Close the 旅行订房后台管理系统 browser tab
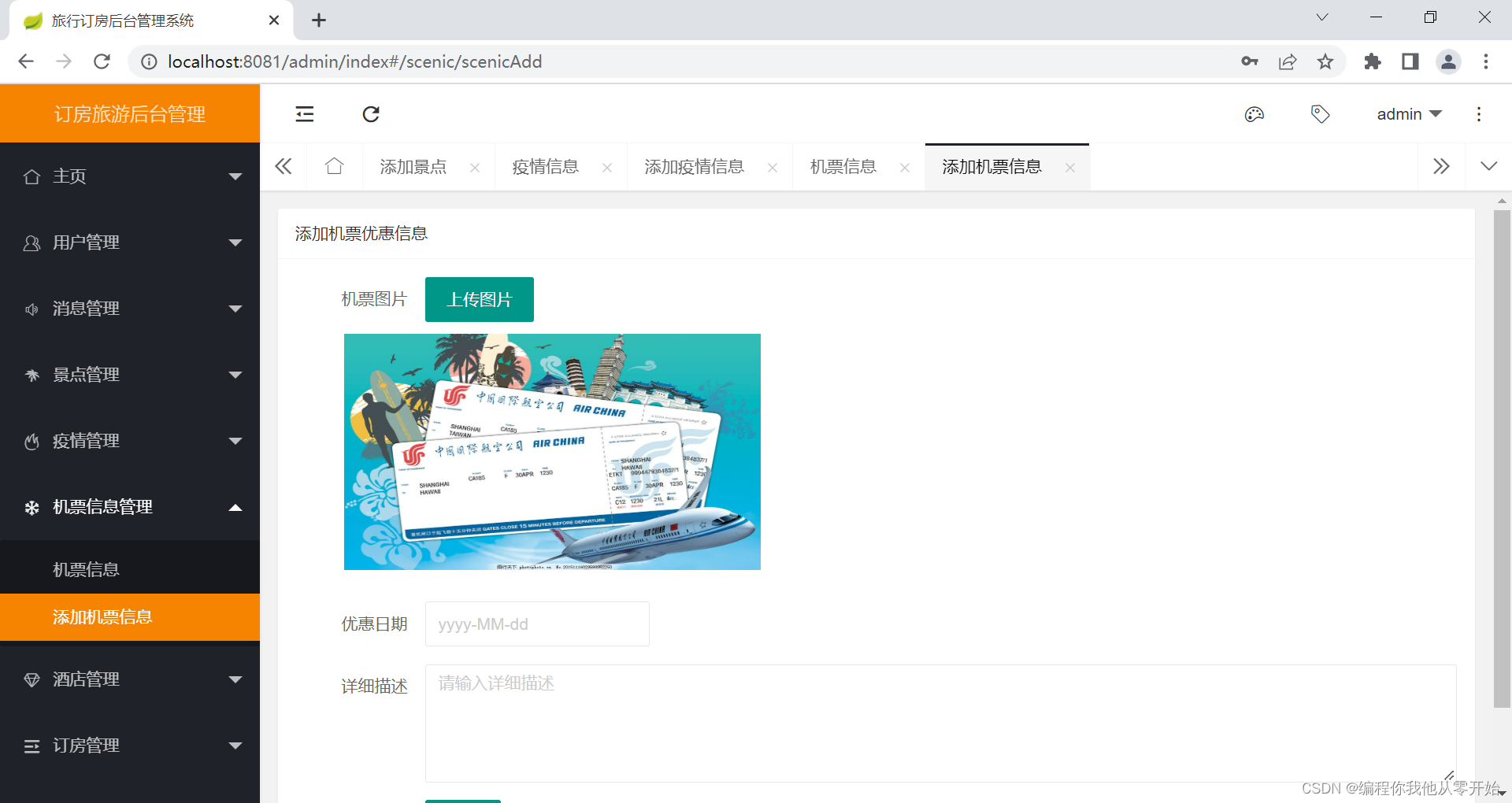1512x803 pixels. (x=274, y=20)
